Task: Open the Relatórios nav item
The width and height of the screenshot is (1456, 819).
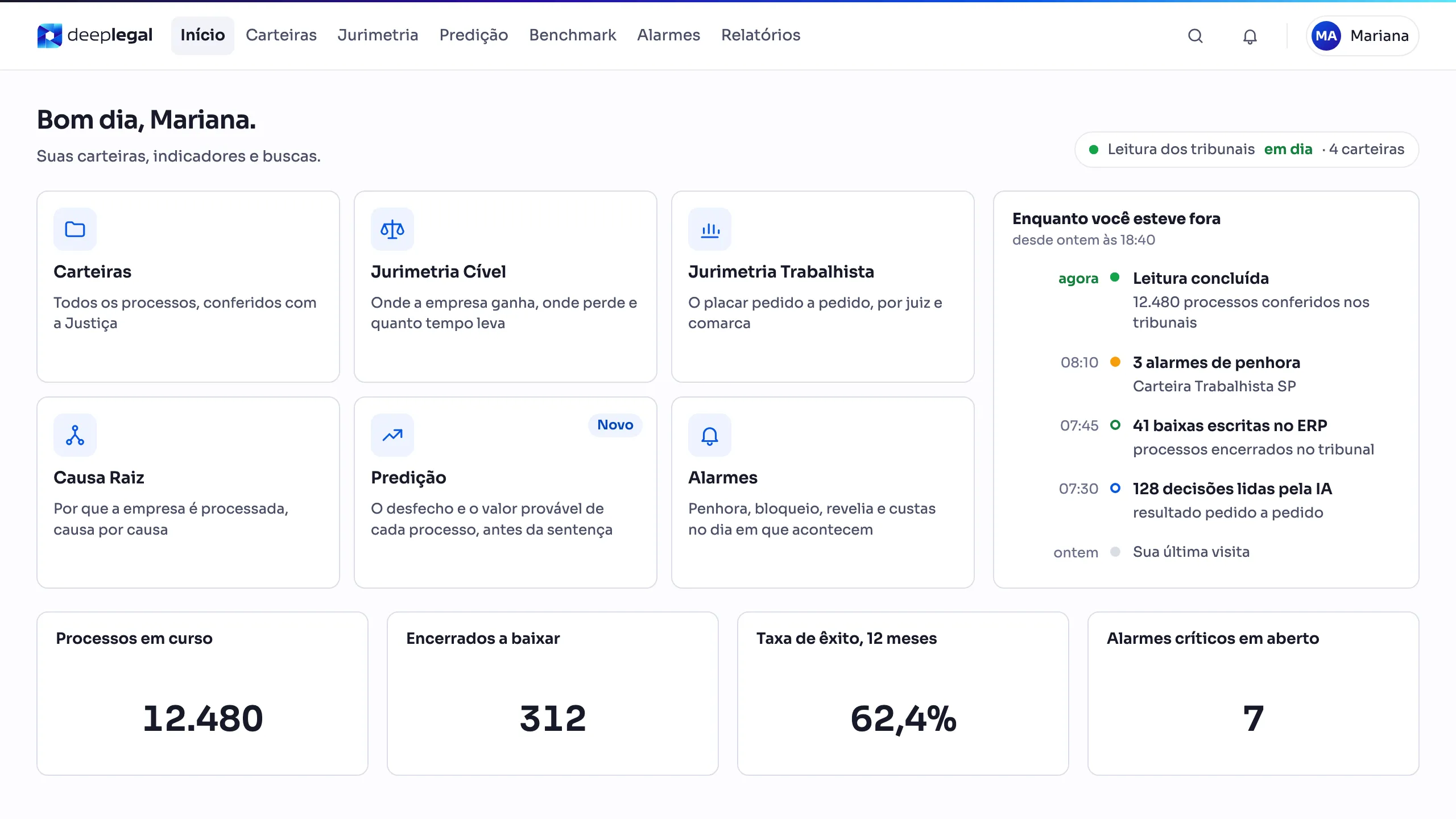Action: coord(760,35)
